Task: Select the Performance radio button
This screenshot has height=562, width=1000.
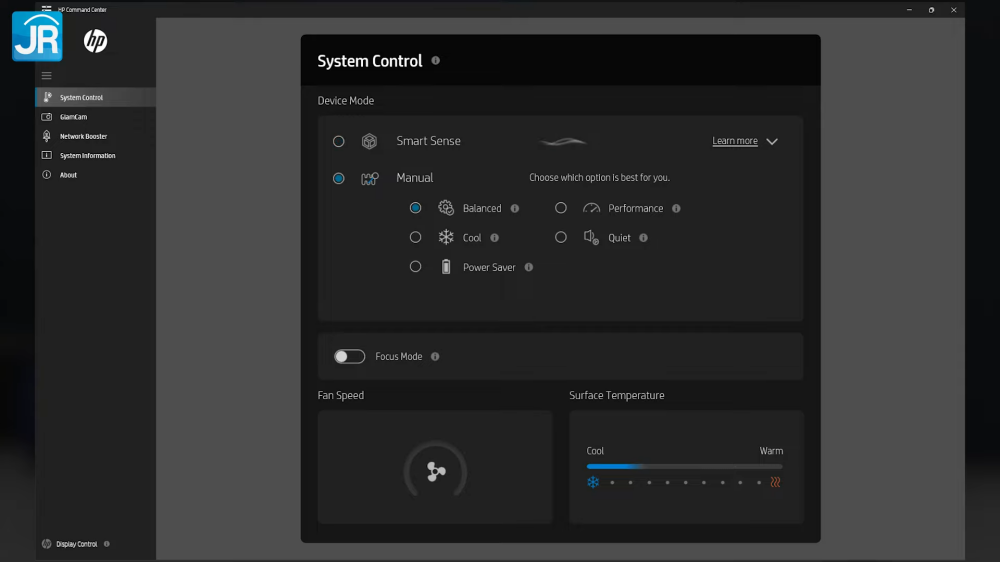Action: (561, 208)
